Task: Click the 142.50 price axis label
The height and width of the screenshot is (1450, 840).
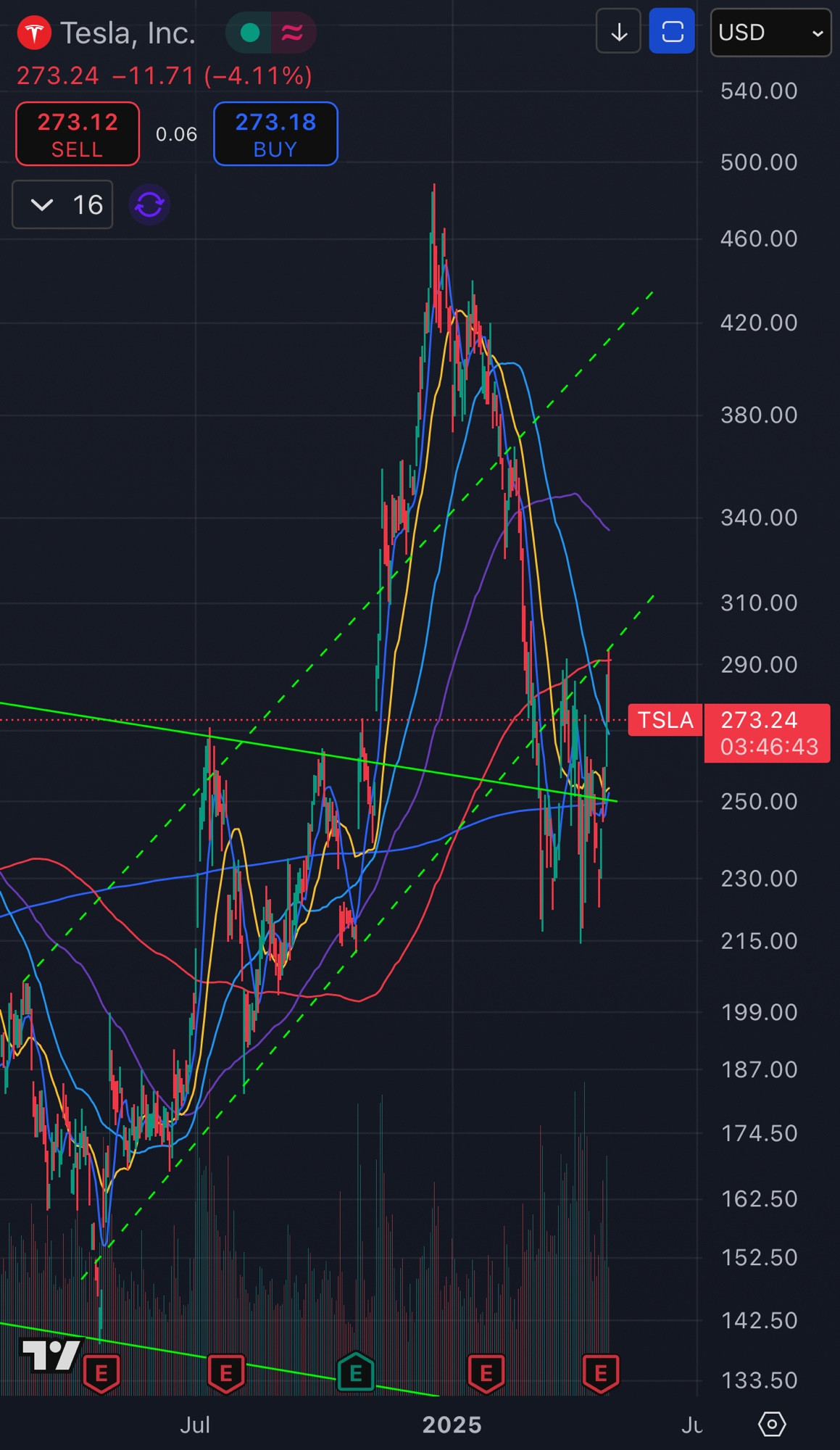Action: pyautogui.click(x=759, y=1320)
